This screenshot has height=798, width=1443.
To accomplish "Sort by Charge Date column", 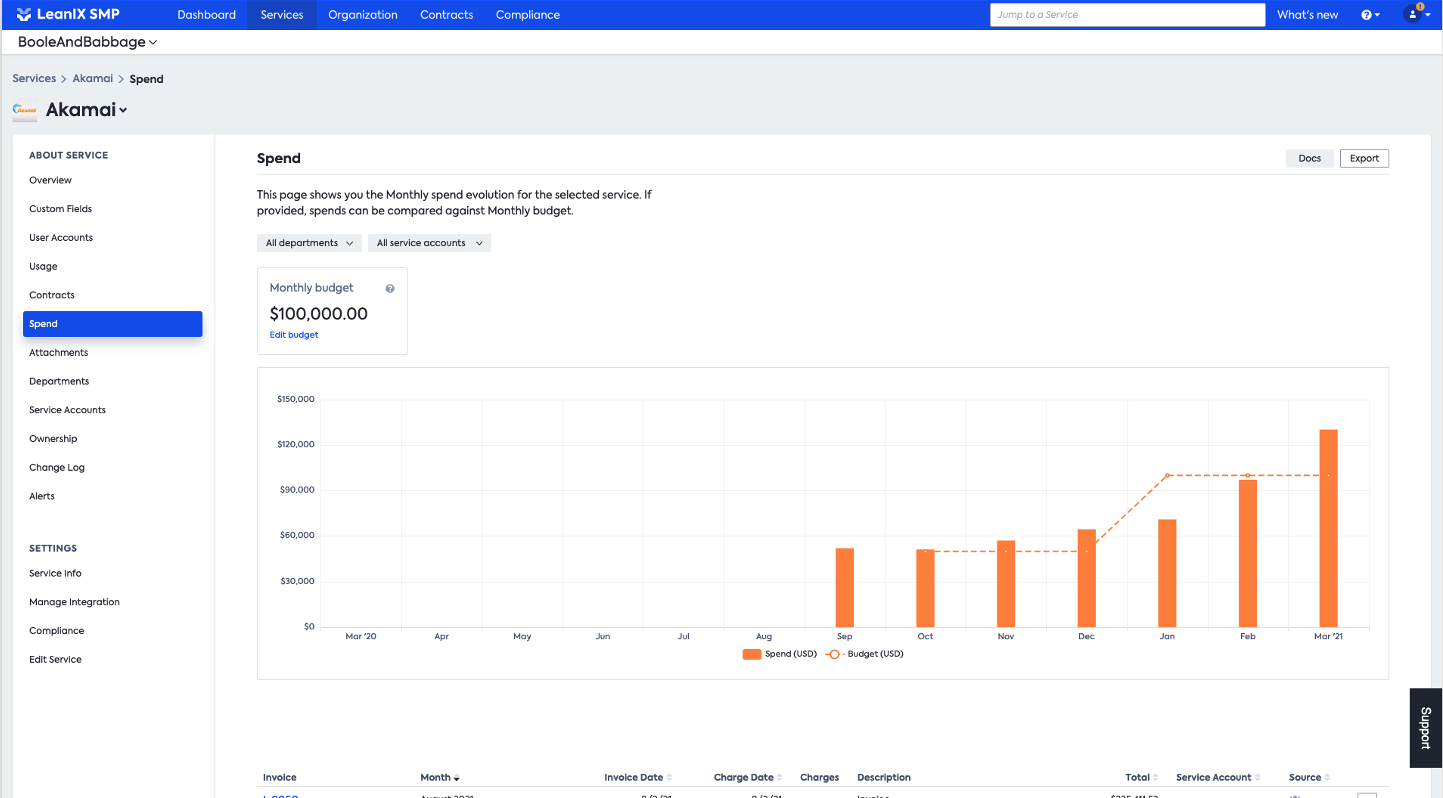I will (748, 777).
